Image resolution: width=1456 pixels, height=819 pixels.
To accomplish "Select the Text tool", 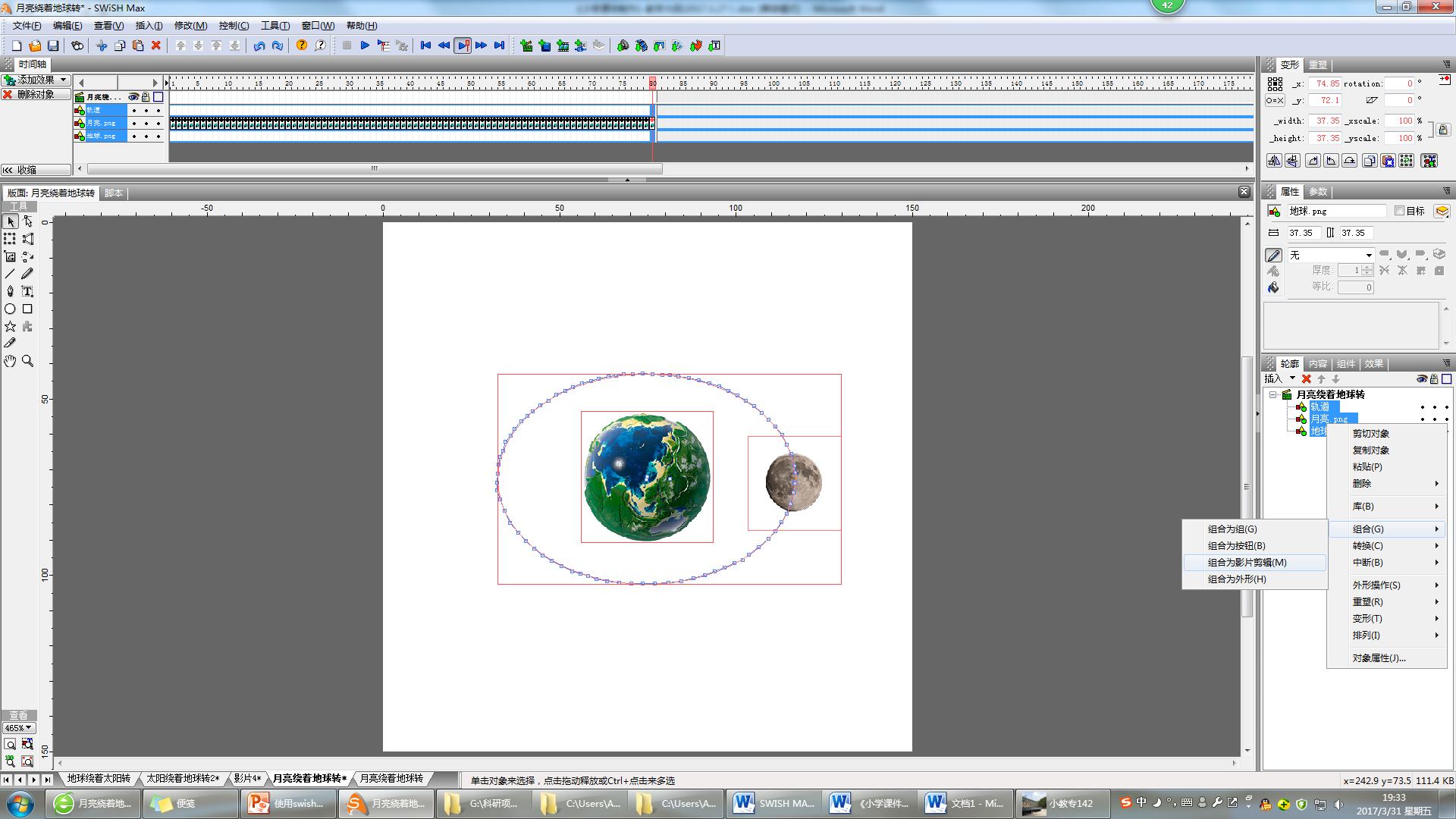I will (28, 291).
